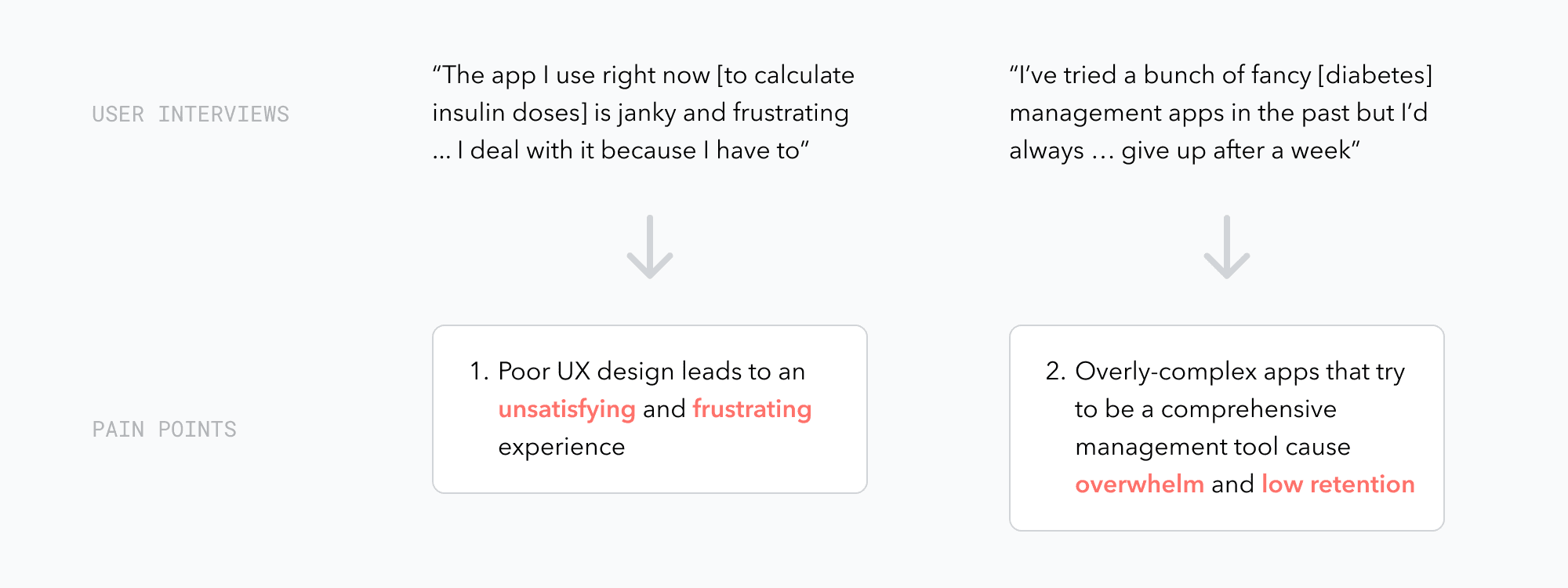Click 'I deal with it because I have to' line

[633, 151]
